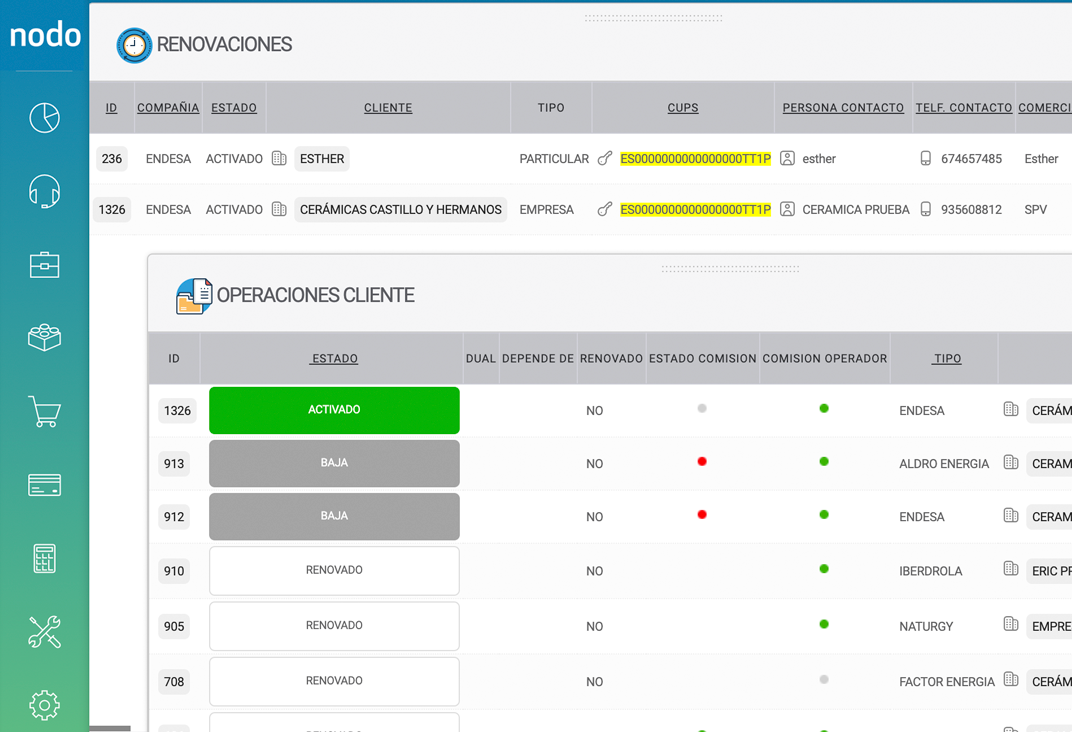Screen dimensions: 1072x732
Task: Click building icon beside CERÁMICAS CASTILLO Y HERMANOS
Action: (x=279, y=209)
